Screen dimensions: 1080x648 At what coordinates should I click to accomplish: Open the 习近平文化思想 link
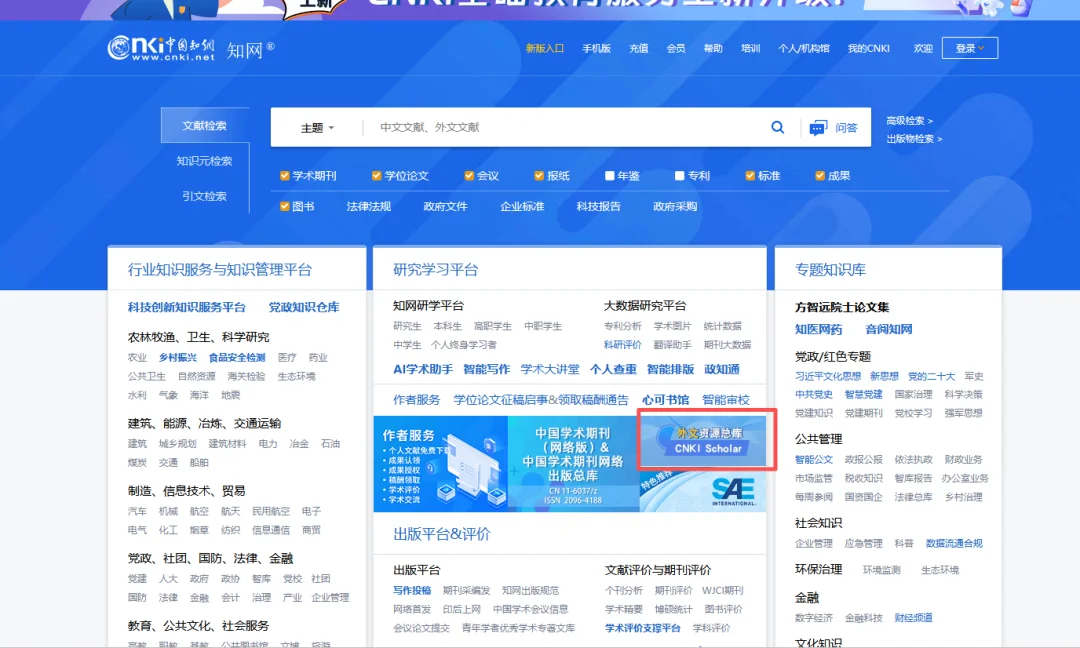[x=828, y=376]
